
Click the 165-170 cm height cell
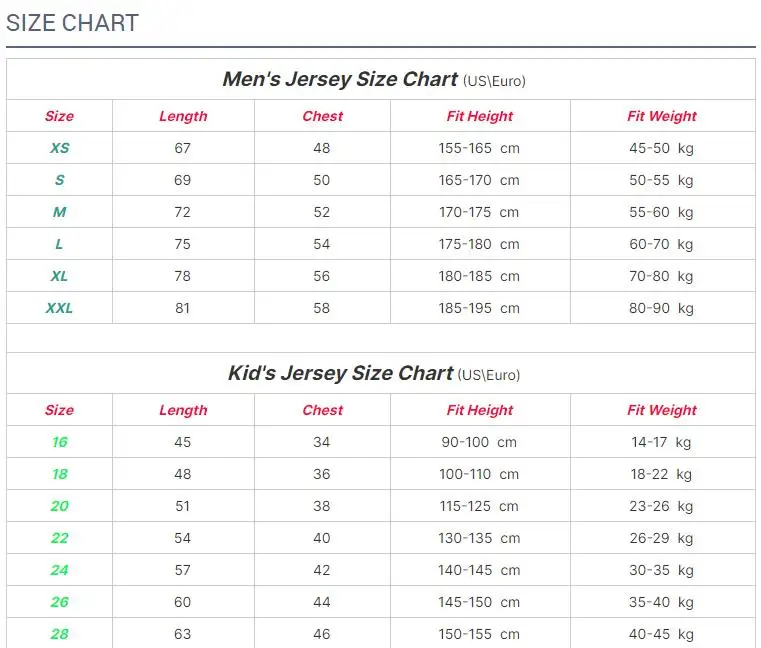479,180
